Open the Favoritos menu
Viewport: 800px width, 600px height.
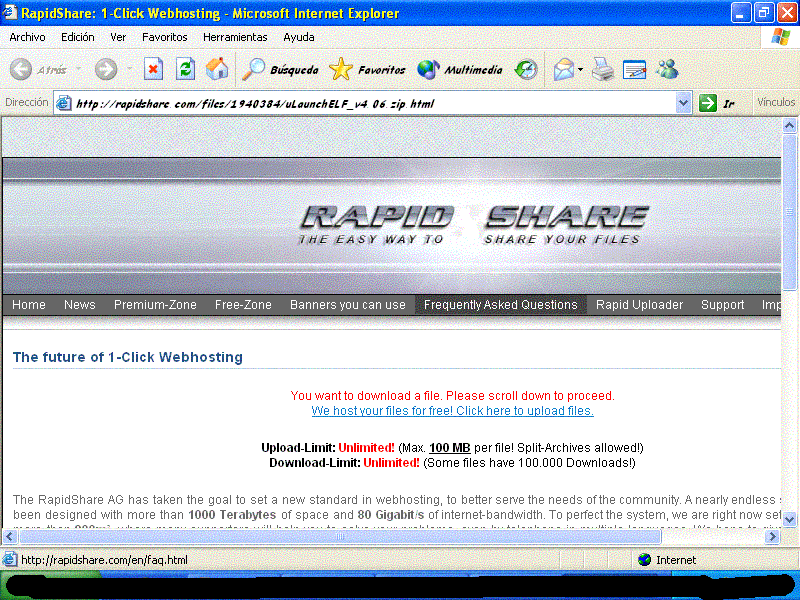pos(164,37)
